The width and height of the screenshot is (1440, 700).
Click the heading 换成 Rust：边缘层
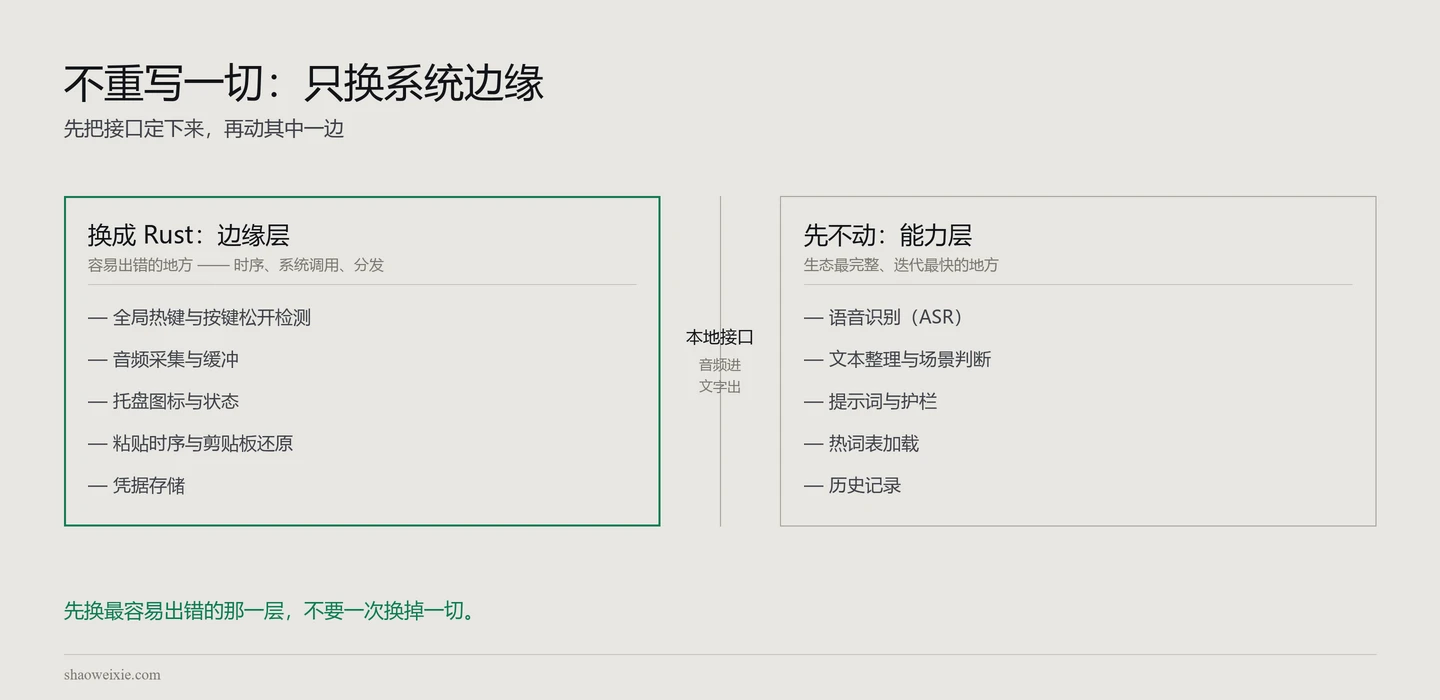pyautogui.click(x=189, y=235)
